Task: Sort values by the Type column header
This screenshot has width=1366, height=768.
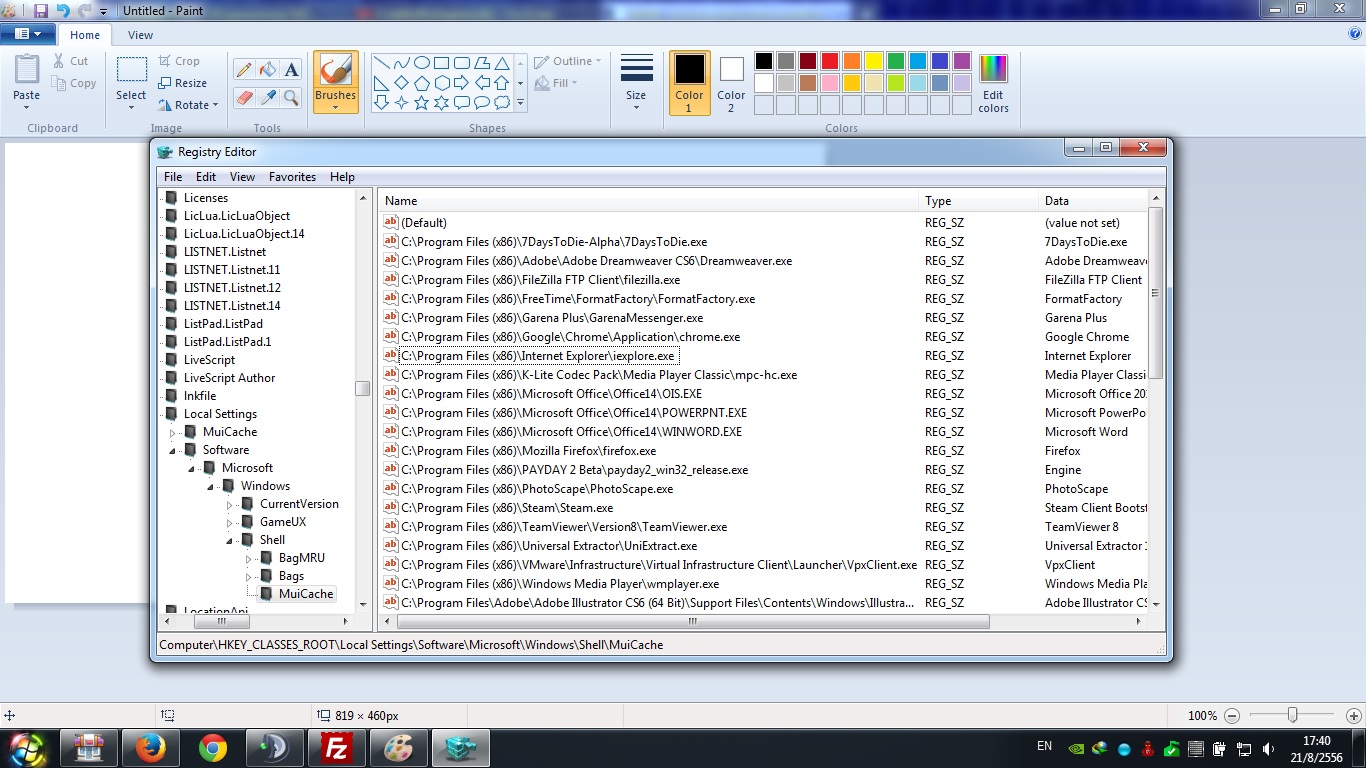Action: pos(978,201)
